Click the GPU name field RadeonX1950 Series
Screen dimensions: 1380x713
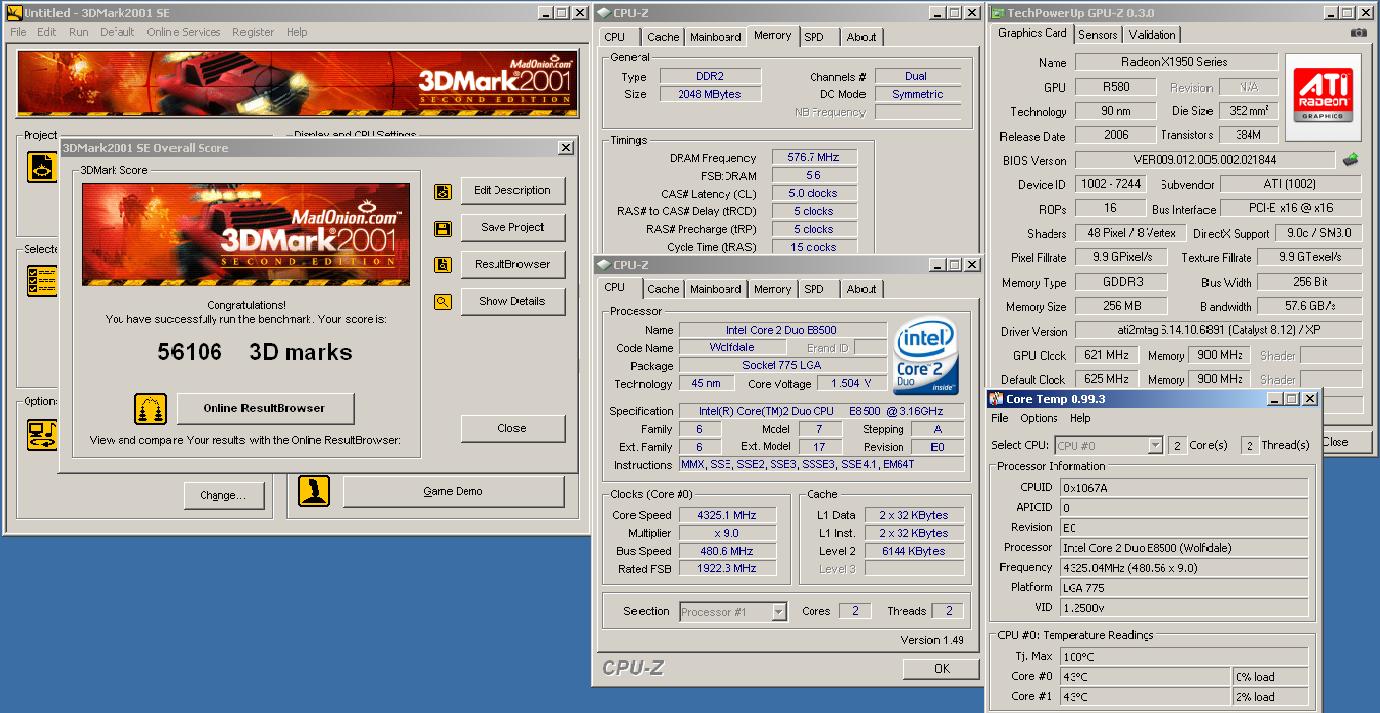pos(1176,62)
